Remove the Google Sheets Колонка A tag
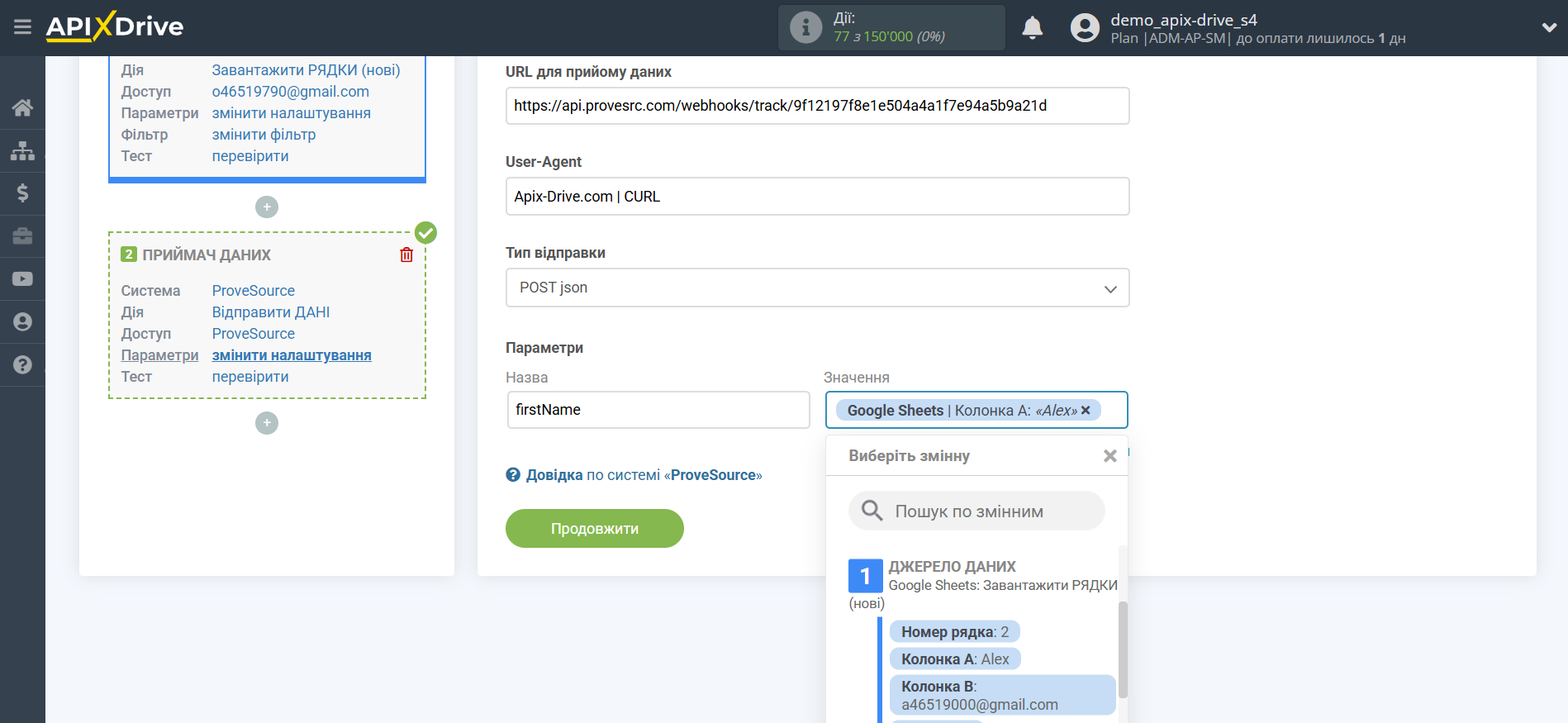Image resolution: width=1568 pixels, height=723 pixels. [x=1086, y=410]
